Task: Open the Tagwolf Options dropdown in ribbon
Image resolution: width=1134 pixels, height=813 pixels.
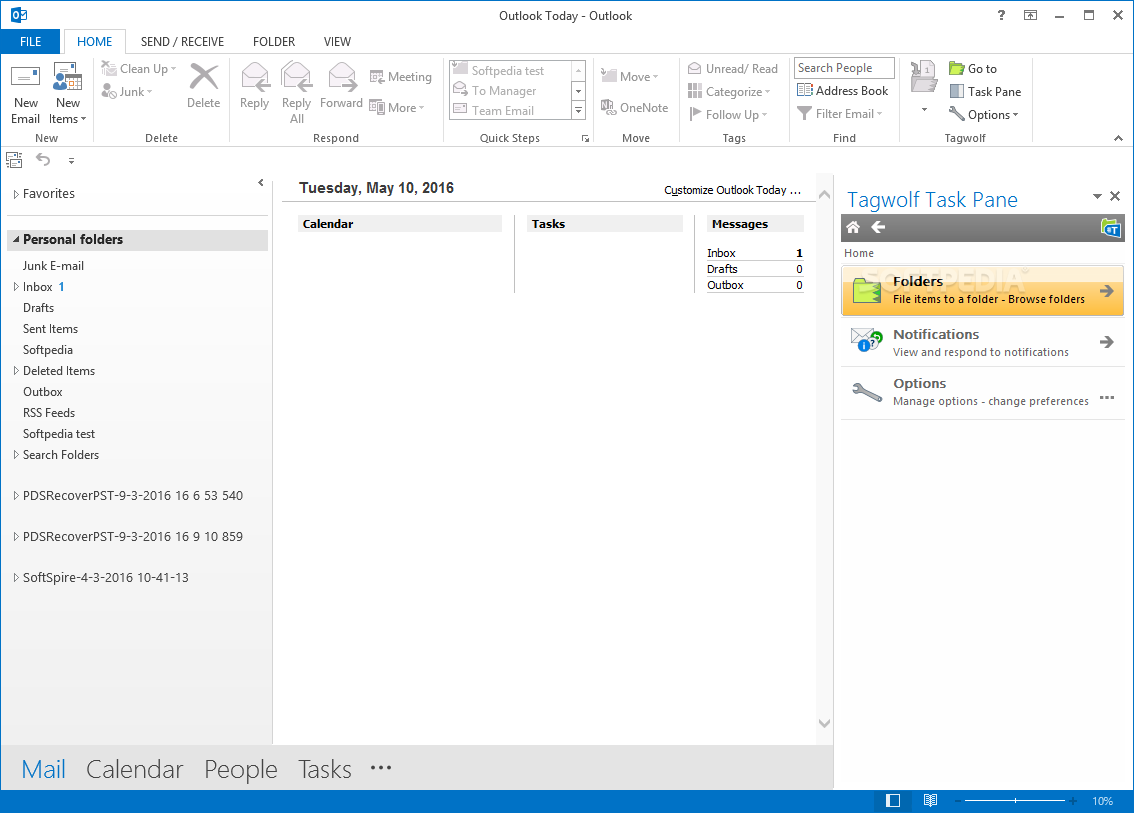Action: click(x=984, y=114)
